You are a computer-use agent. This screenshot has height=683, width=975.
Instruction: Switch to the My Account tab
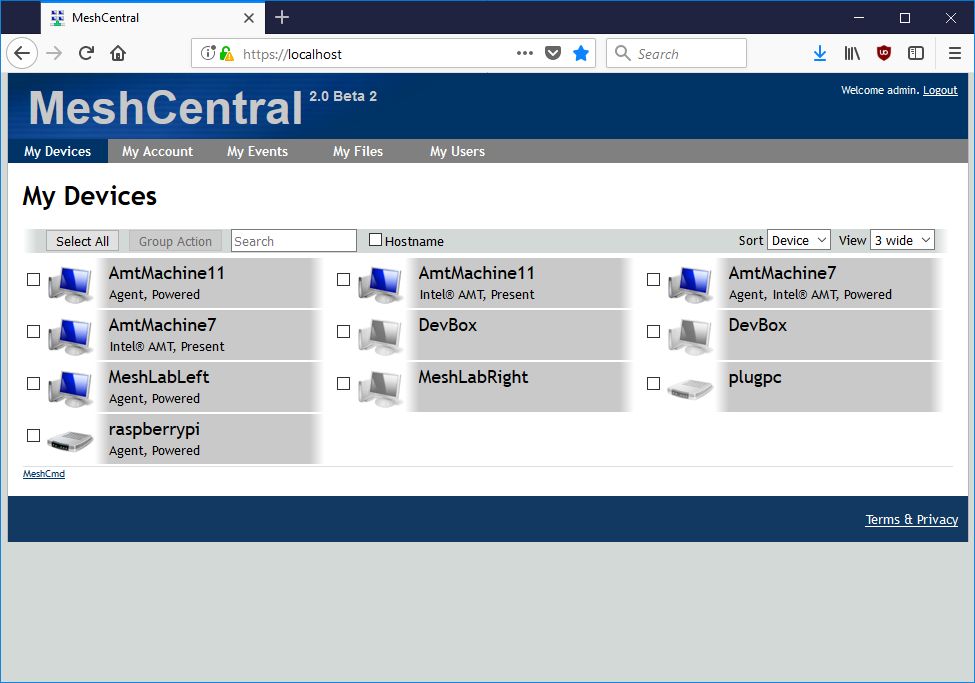point(157,151)
